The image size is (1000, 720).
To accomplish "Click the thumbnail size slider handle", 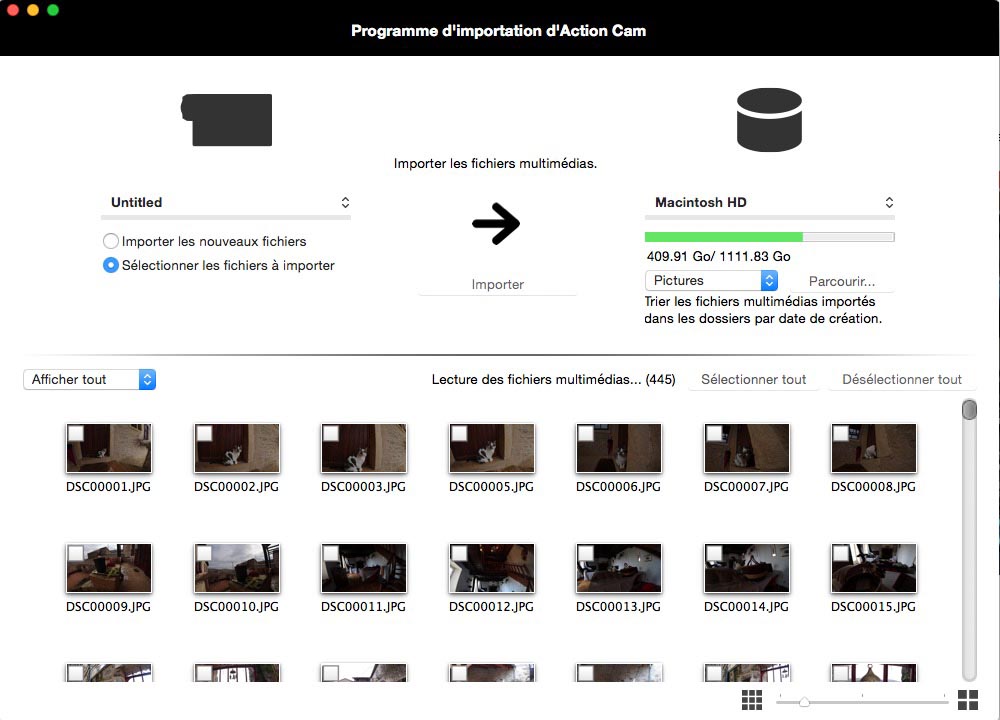I will click(x=804, y=702).
